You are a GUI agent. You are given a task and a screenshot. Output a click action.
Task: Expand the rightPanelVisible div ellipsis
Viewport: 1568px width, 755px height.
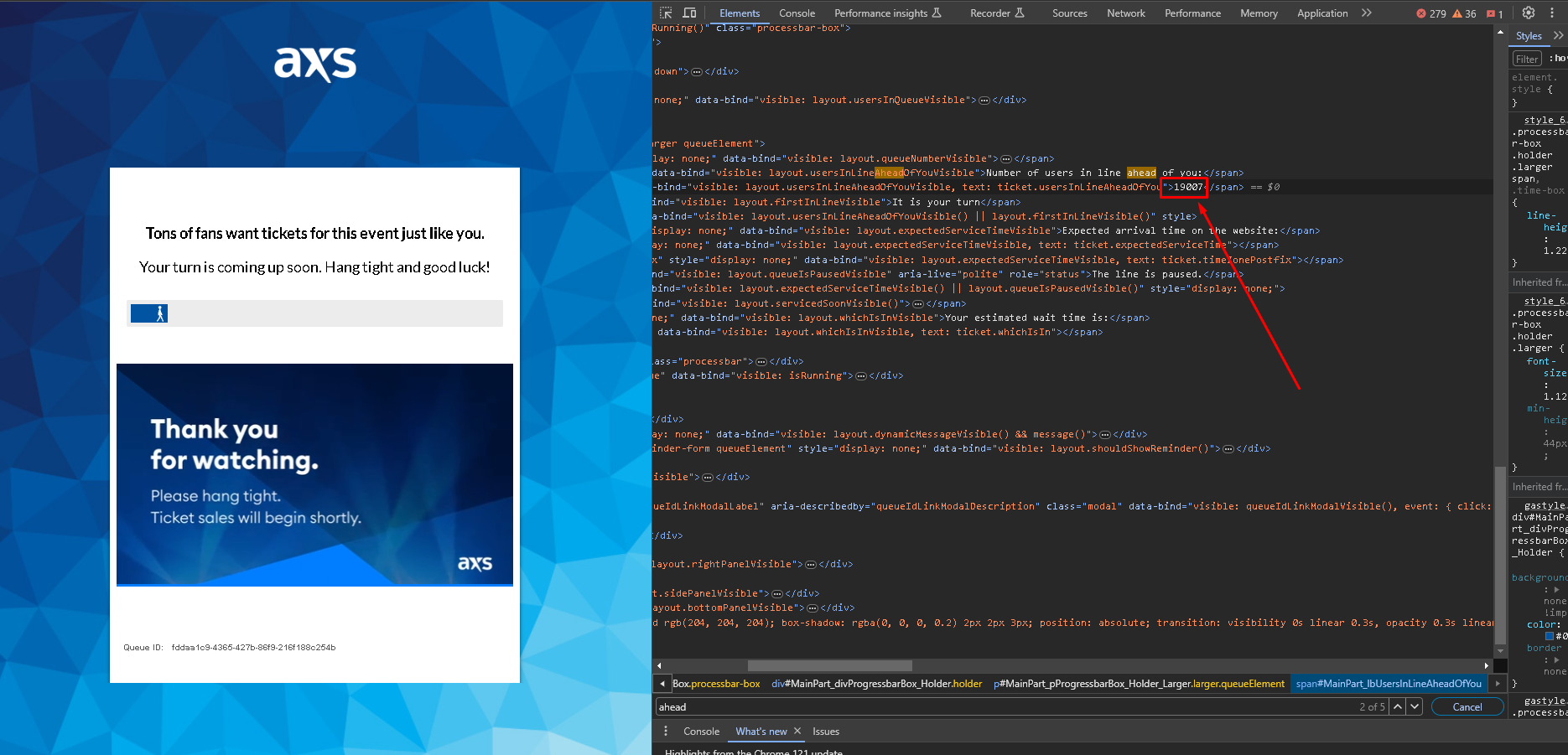tap(811, 565)
